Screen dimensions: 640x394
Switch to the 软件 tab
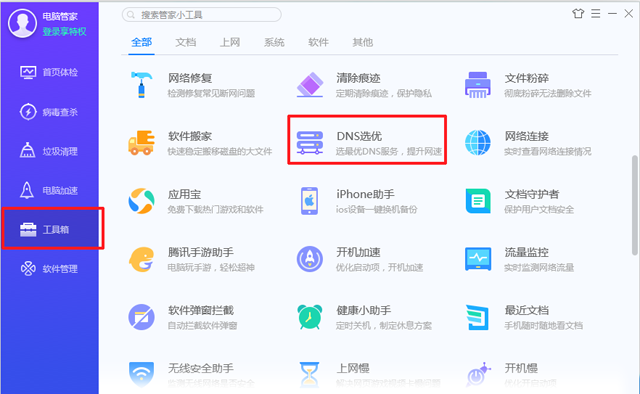318,42
